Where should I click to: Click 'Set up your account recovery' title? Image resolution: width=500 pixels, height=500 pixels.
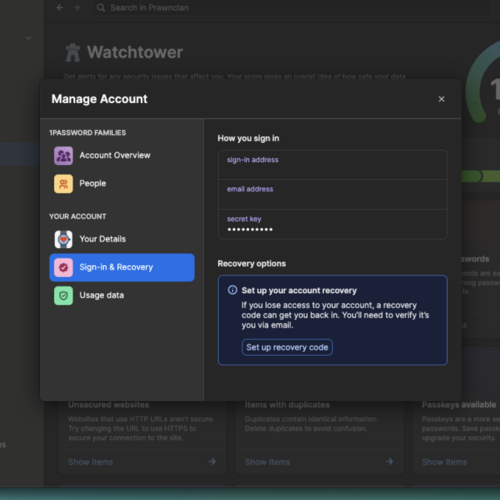299,290
